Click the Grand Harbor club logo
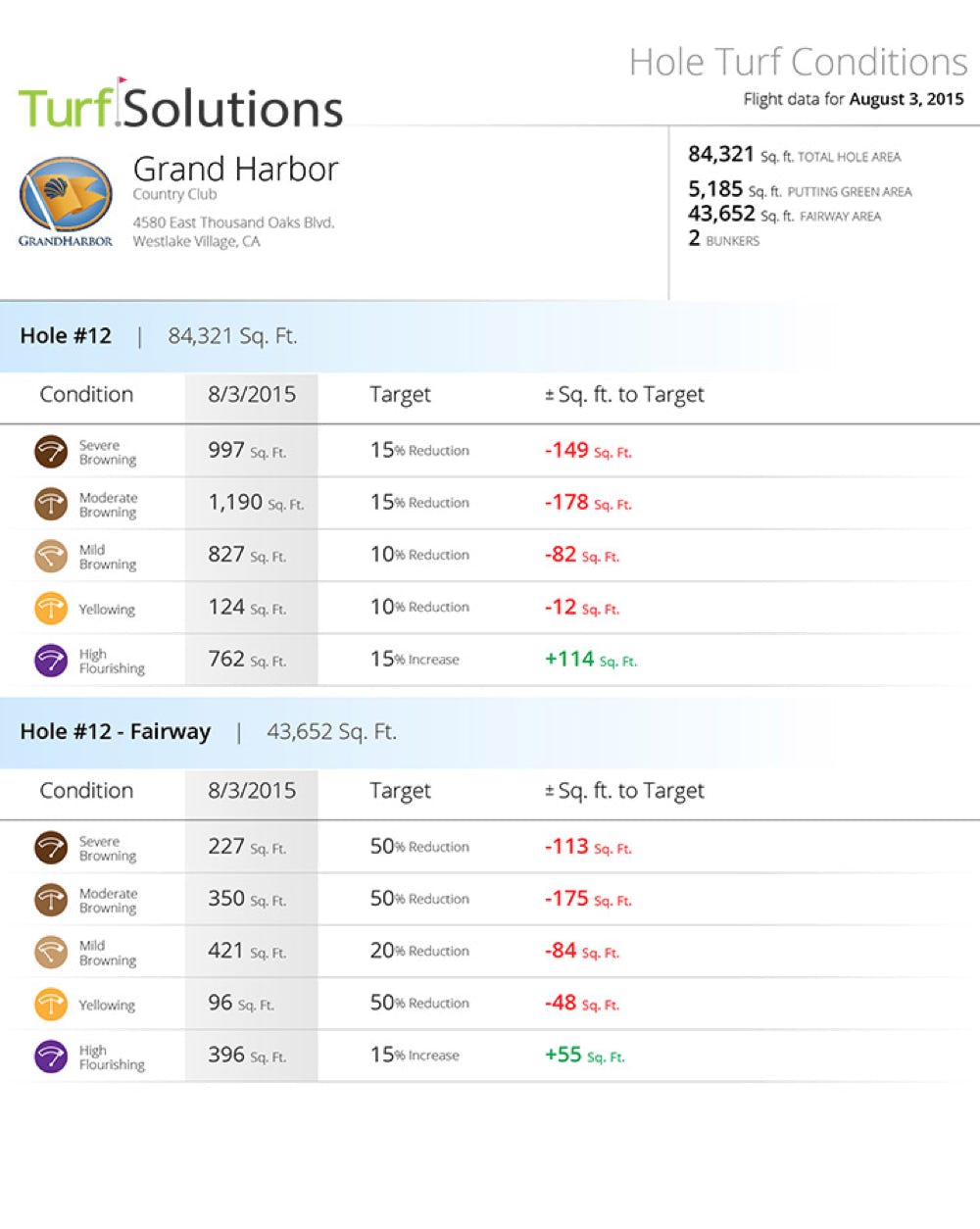 (66, 201)
